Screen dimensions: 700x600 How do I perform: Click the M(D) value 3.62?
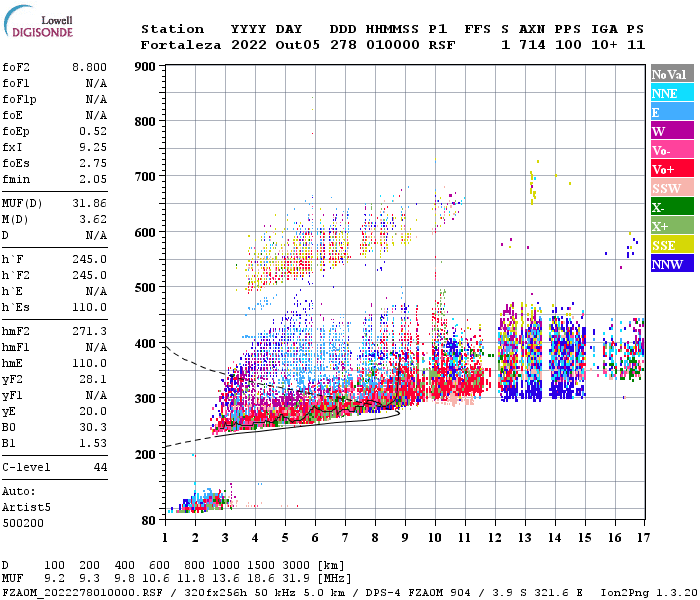93,219
